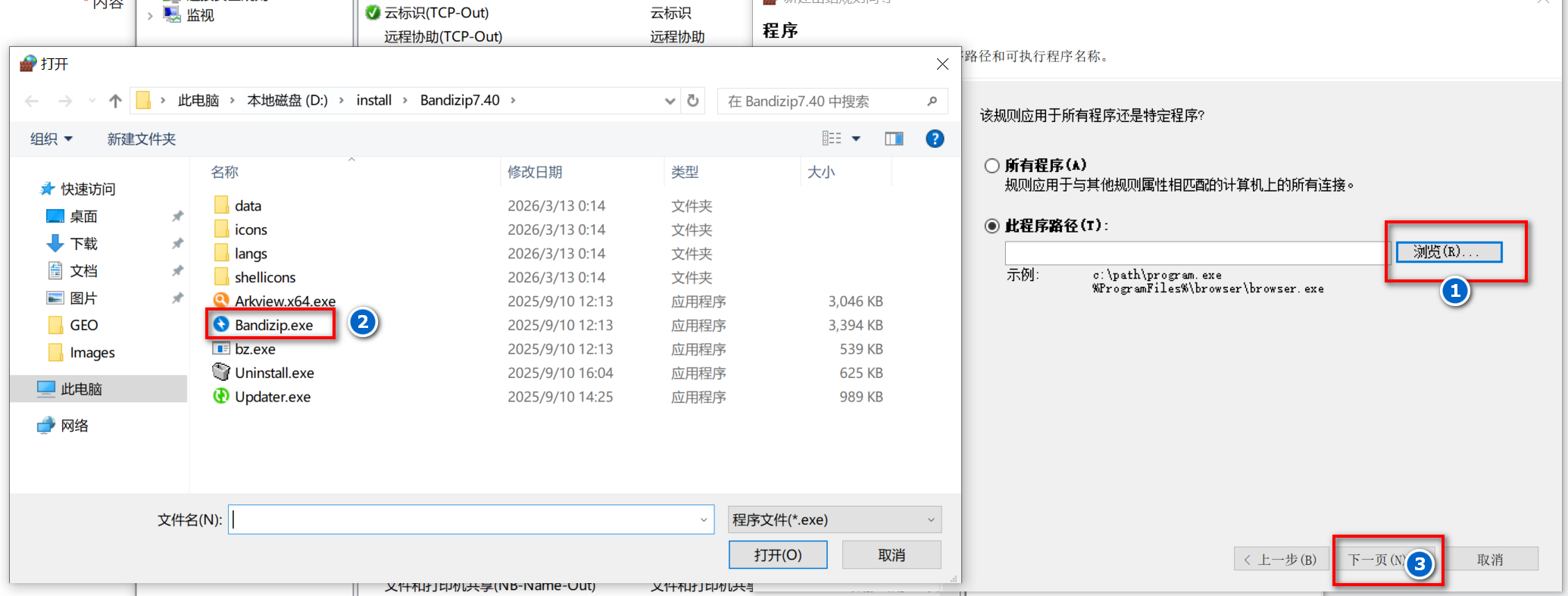Screen dimensions: 1568x596
Task: Open the recent locations dropdown arrow
Action: pyautogui.click(x=92, y=101)
